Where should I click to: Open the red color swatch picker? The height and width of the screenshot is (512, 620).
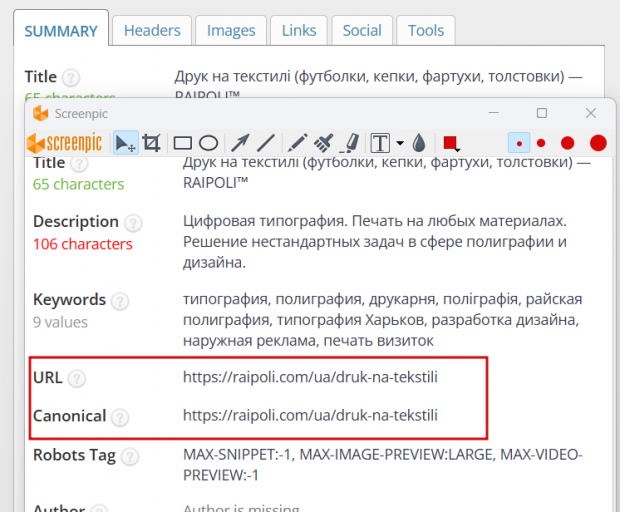(451, 143)
